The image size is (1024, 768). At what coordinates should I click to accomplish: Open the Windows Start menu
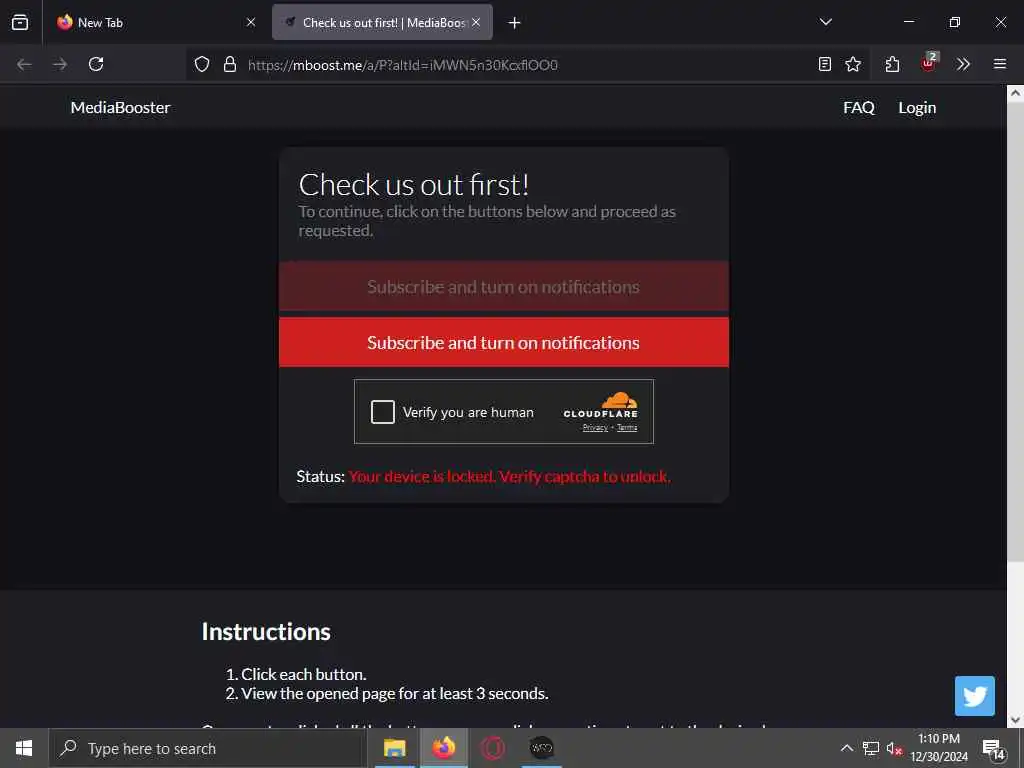[24, 748]
